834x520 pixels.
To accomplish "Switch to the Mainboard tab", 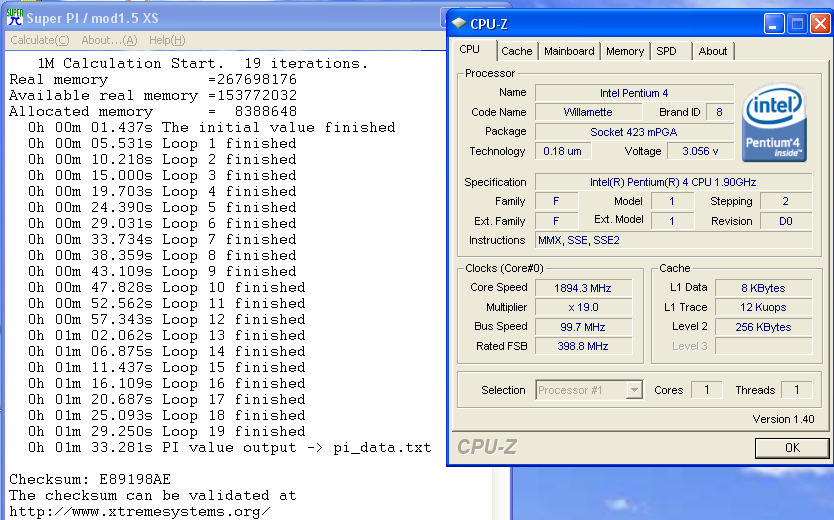I will click(569, 51).
